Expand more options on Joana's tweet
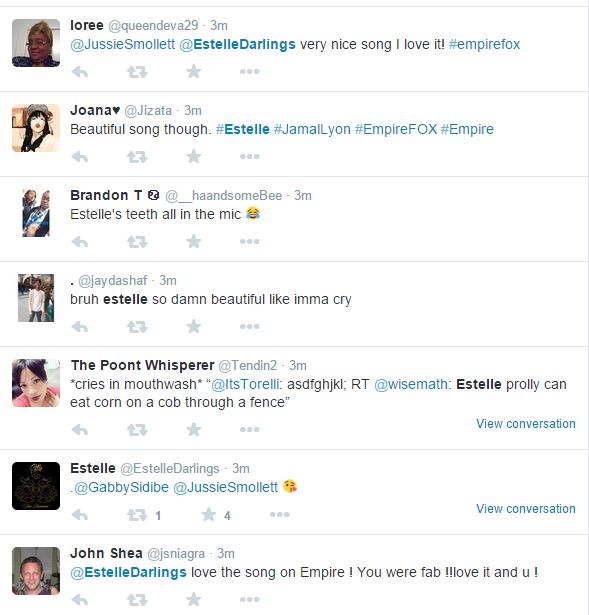 pyautogui.click(x=250, y=156)
